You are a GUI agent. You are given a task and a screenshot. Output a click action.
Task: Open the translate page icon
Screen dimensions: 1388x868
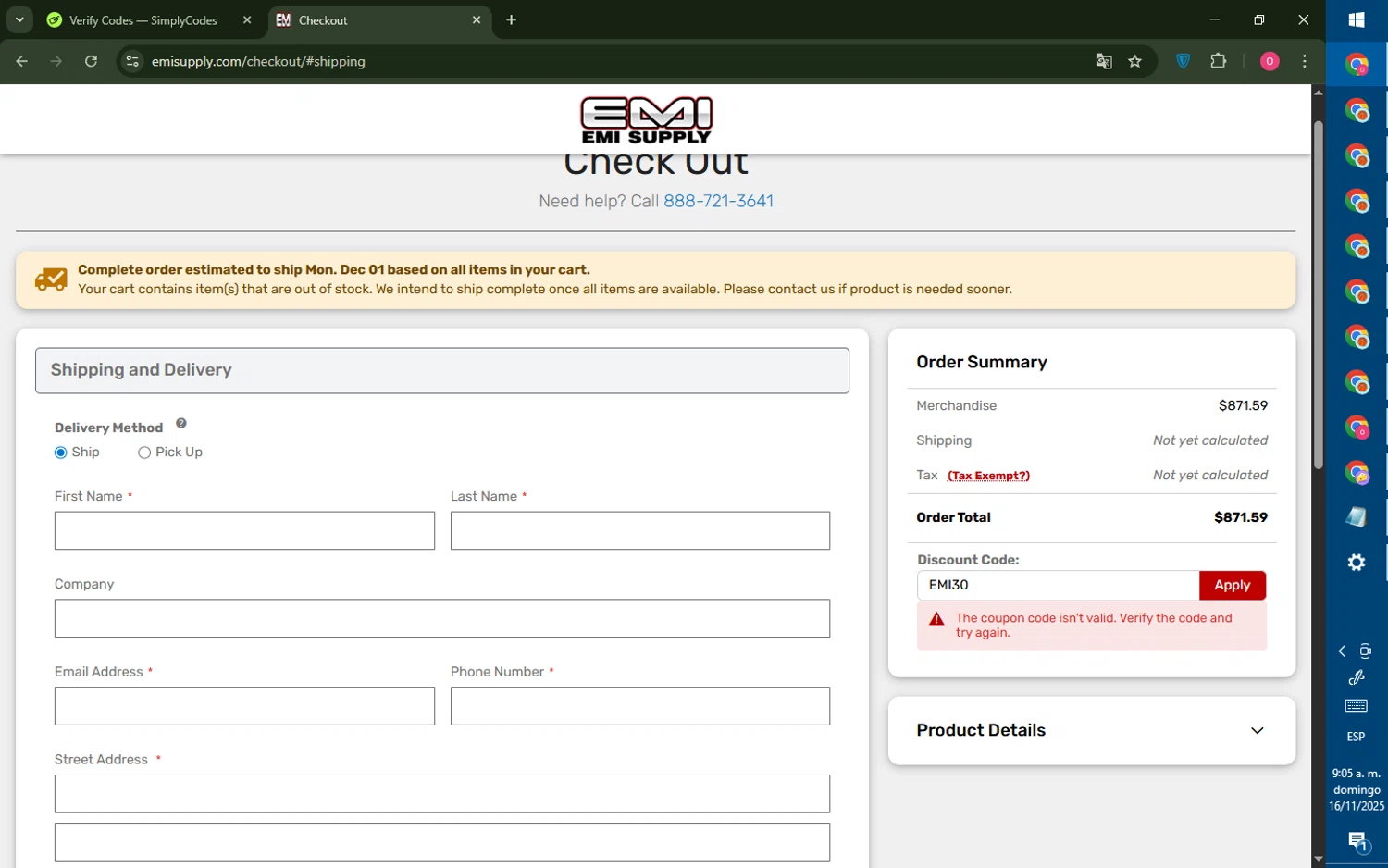coord(1103,61)
